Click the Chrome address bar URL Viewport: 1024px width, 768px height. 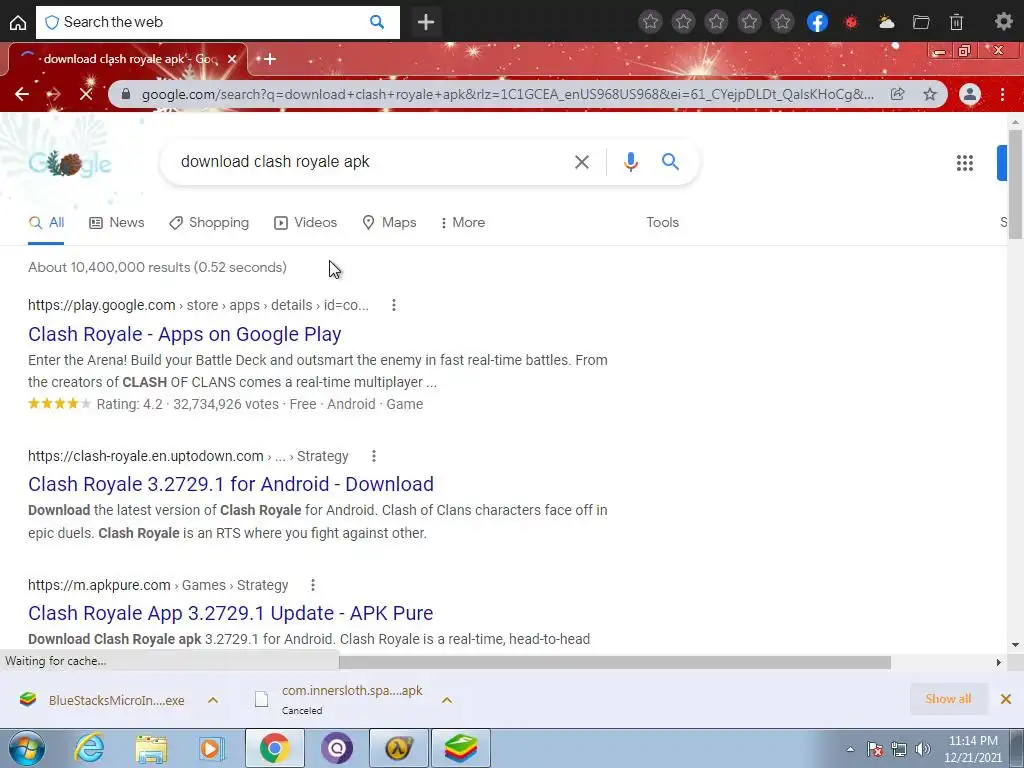pos(507,94)
